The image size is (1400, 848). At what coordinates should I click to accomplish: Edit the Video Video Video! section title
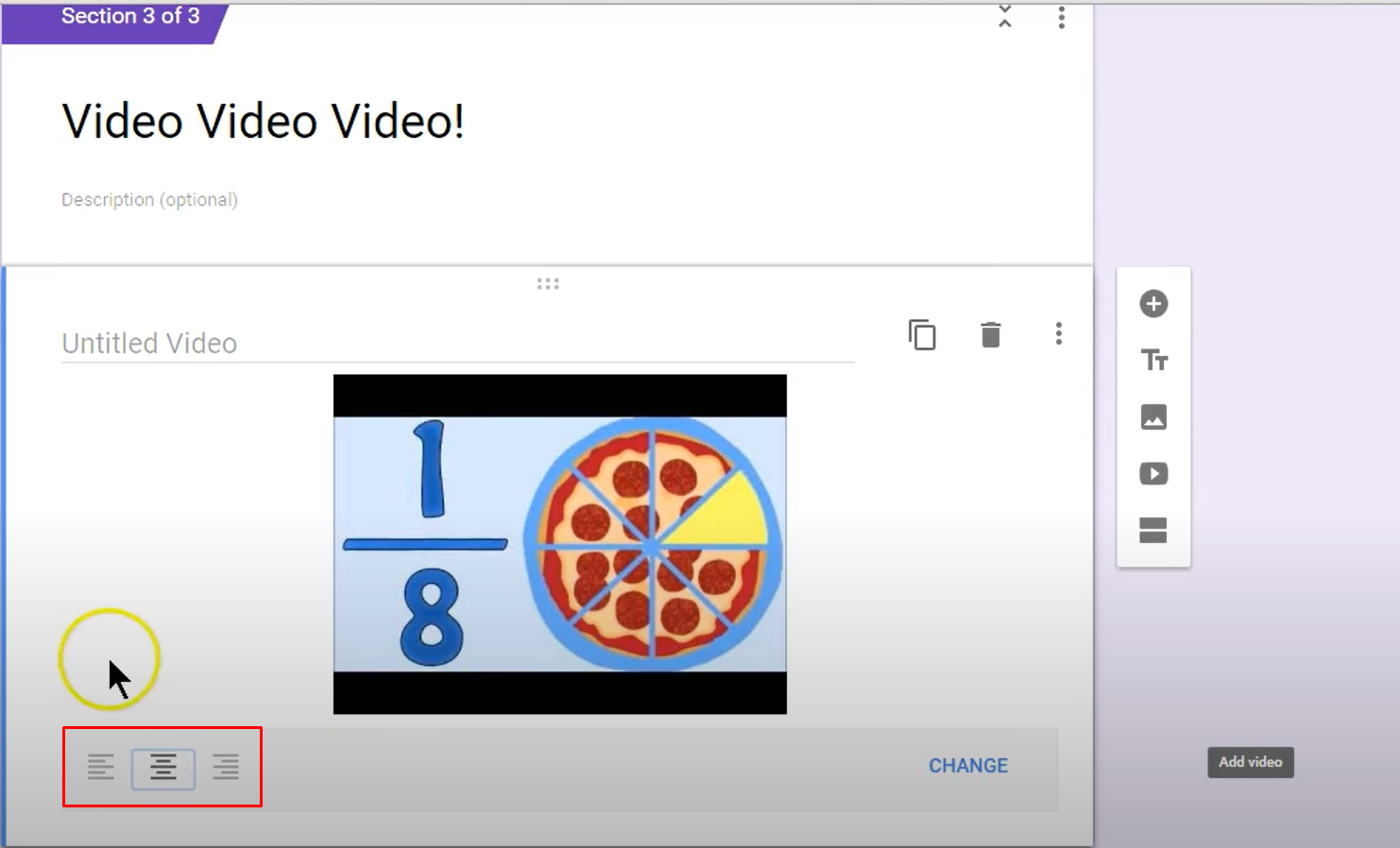pyautogui.click(x=263, y=120)
